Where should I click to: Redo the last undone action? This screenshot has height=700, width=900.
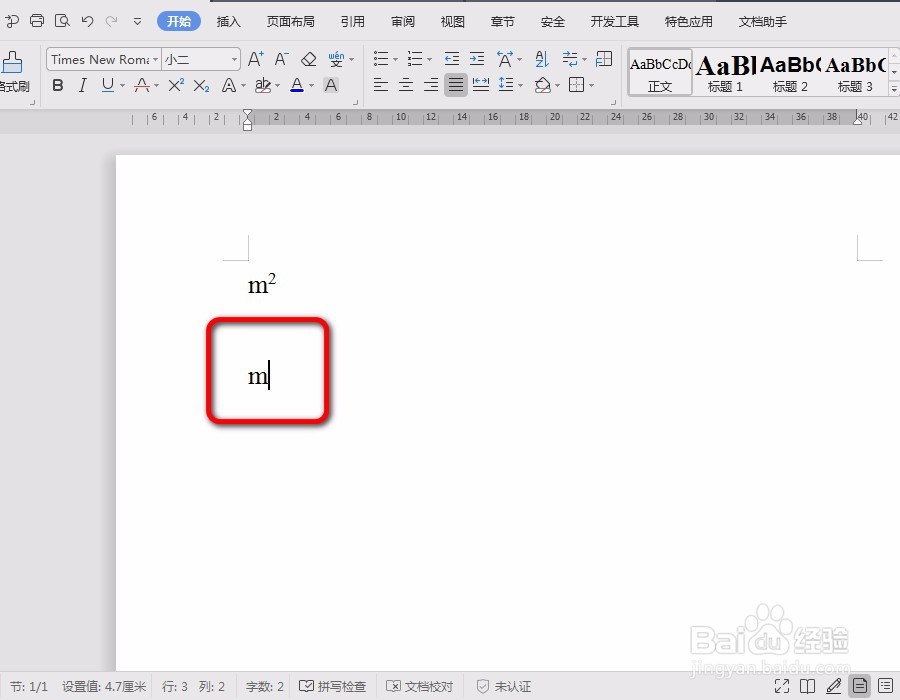[111, 21]
